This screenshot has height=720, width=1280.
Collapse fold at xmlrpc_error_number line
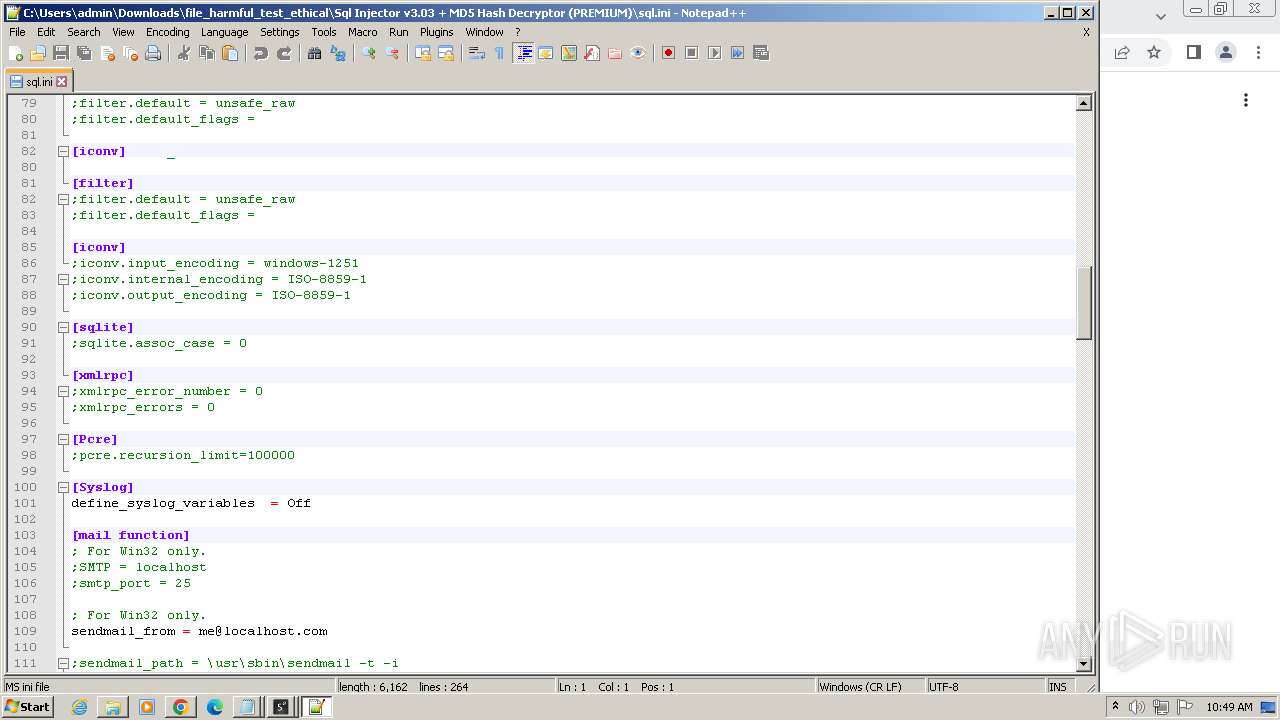63,391
